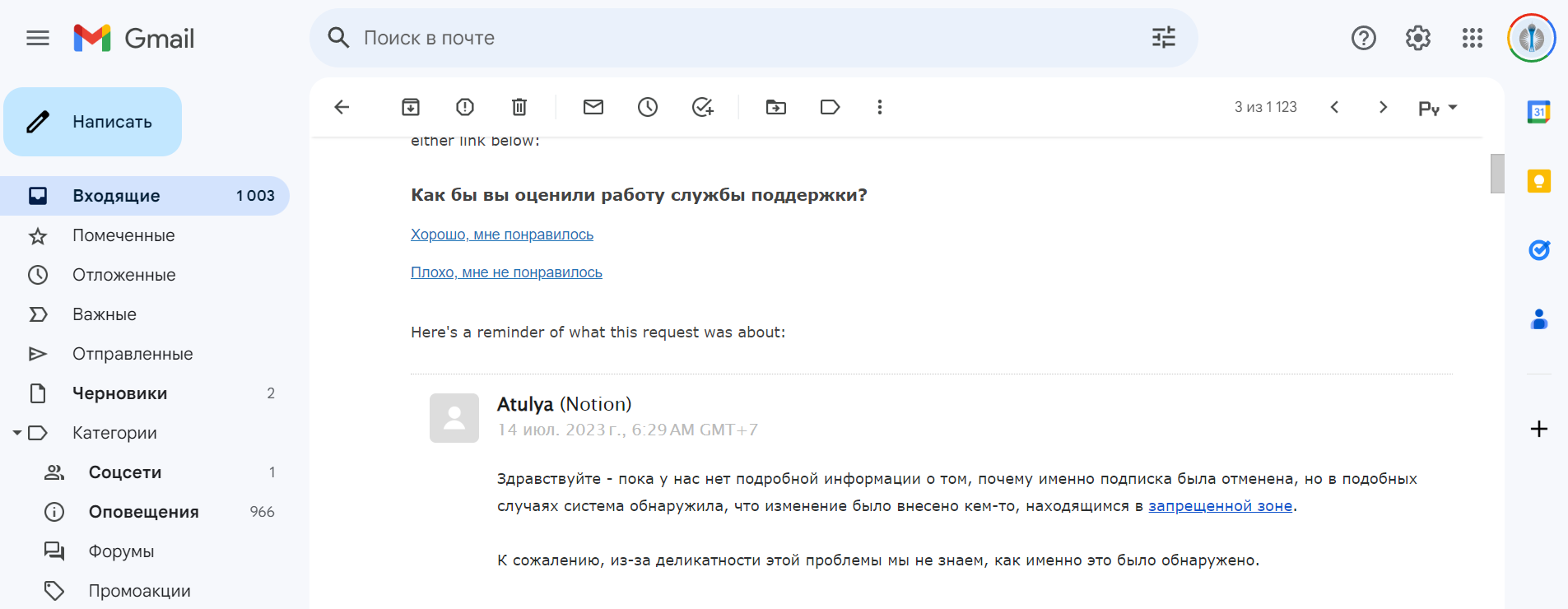Go back to inbox arrow

coord(342,107)
